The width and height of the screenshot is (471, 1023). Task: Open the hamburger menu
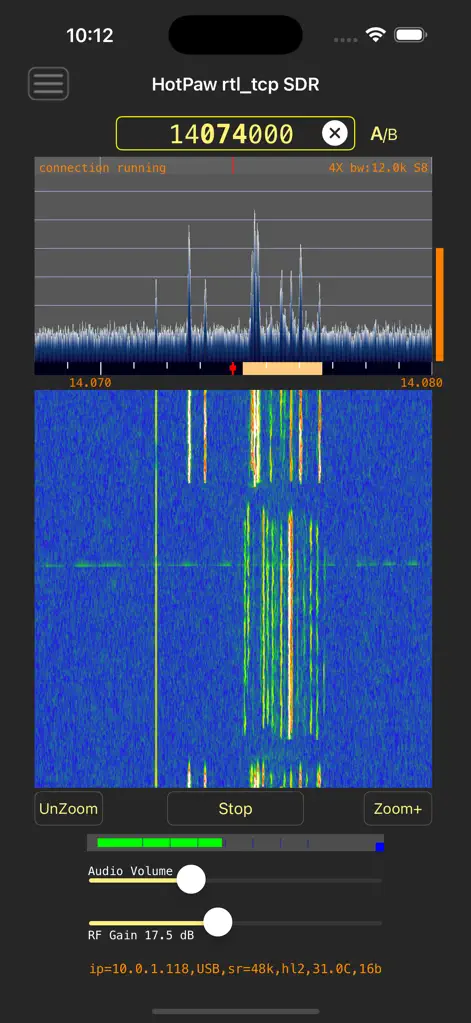coord(48,84)
